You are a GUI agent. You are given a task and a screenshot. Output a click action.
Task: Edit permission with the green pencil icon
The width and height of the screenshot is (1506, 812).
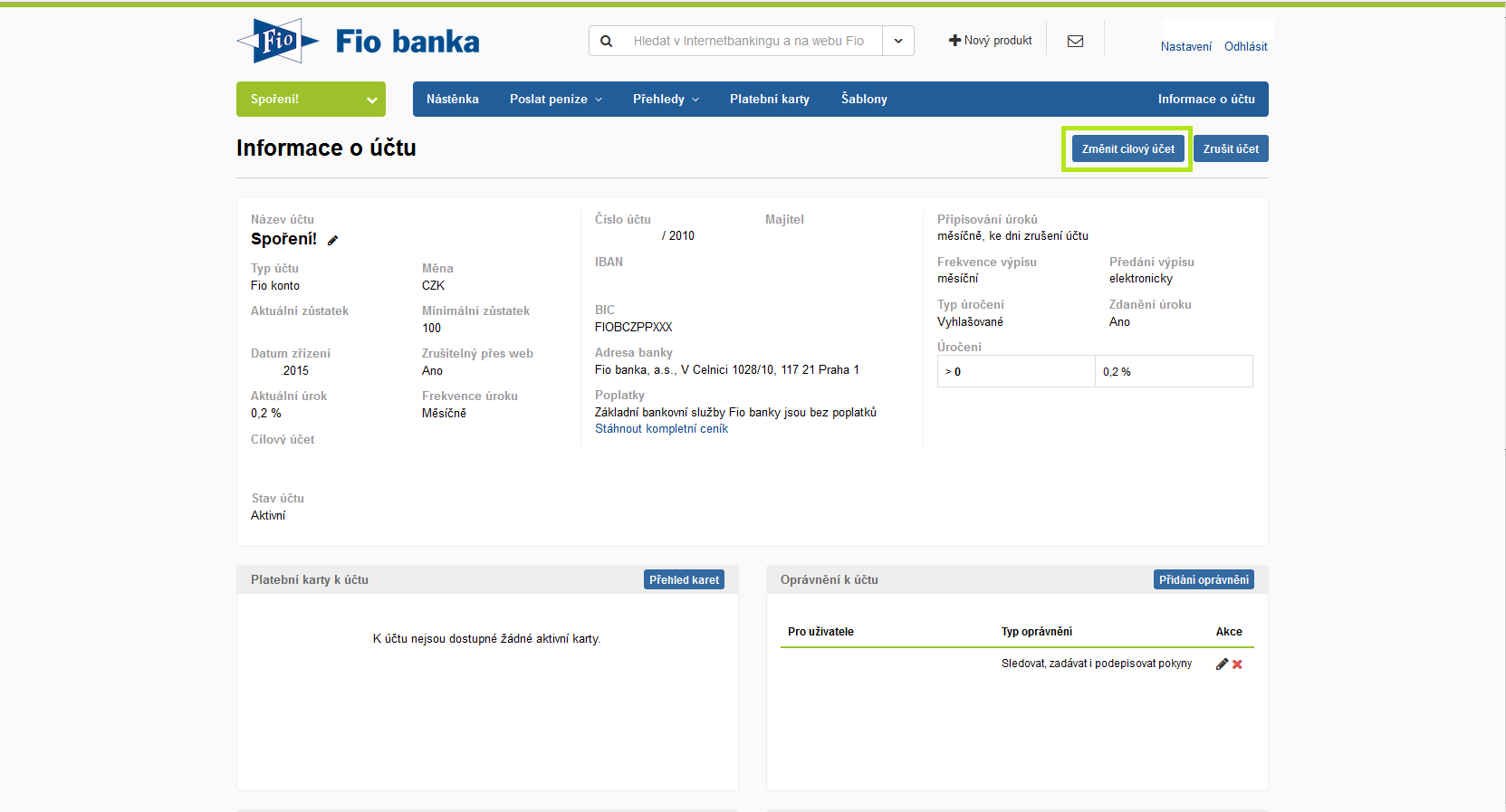pyautogui.click(x=1222, y=664)
